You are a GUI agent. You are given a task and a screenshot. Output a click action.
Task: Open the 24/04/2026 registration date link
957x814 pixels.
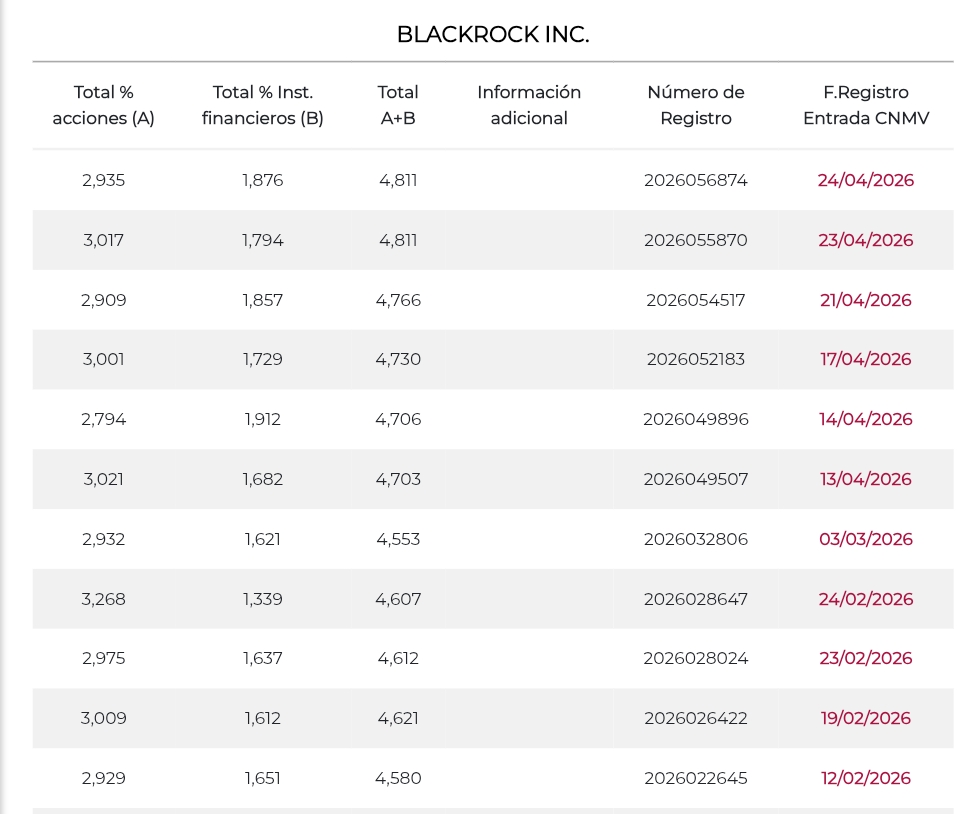865,181
